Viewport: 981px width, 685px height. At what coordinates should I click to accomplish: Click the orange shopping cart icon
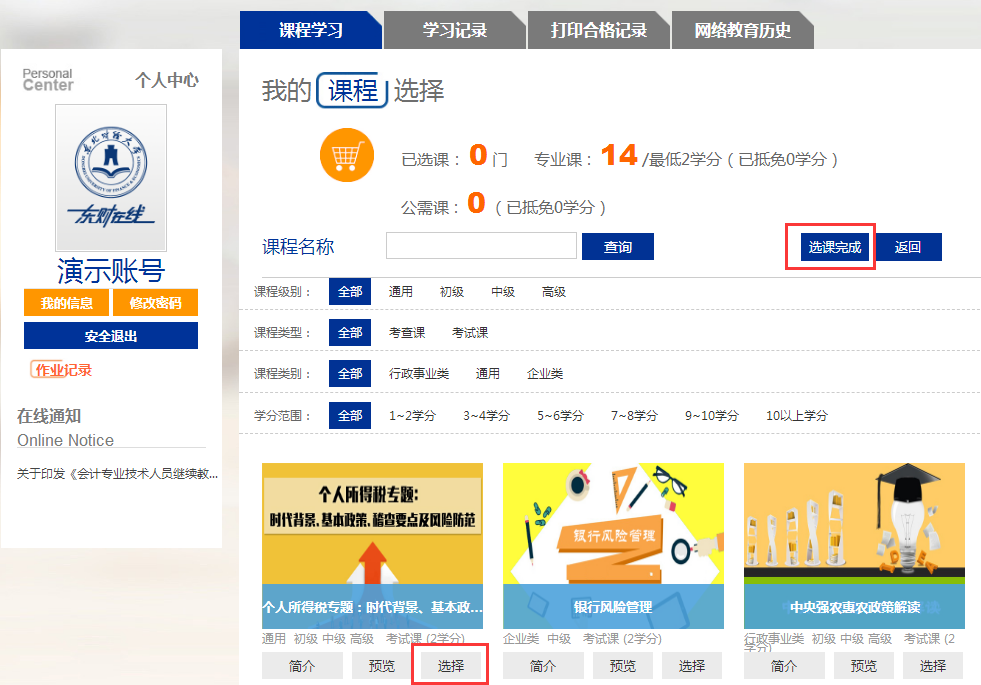346,156
